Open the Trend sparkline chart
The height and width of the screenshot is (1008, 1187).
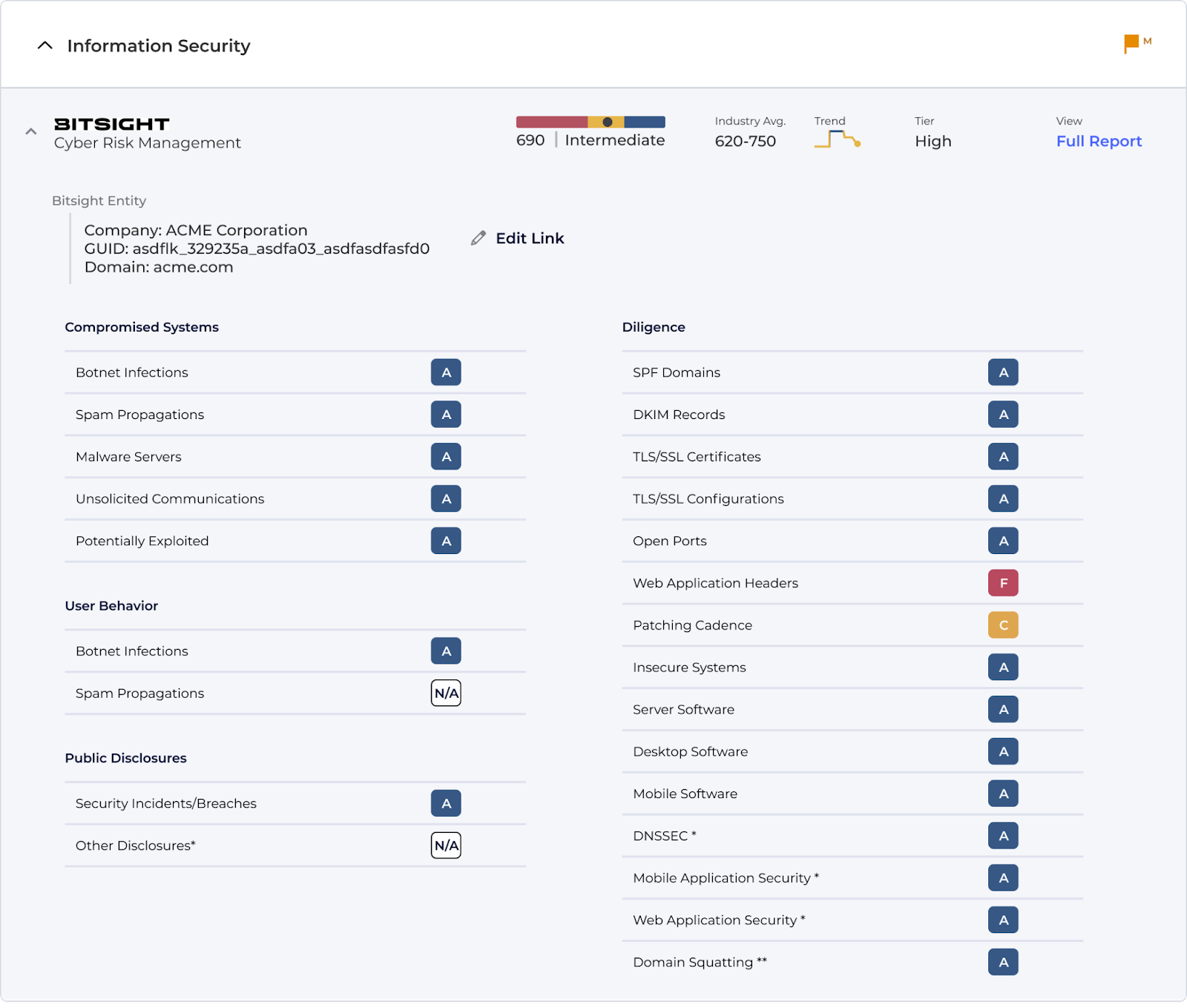coord(837,139)
